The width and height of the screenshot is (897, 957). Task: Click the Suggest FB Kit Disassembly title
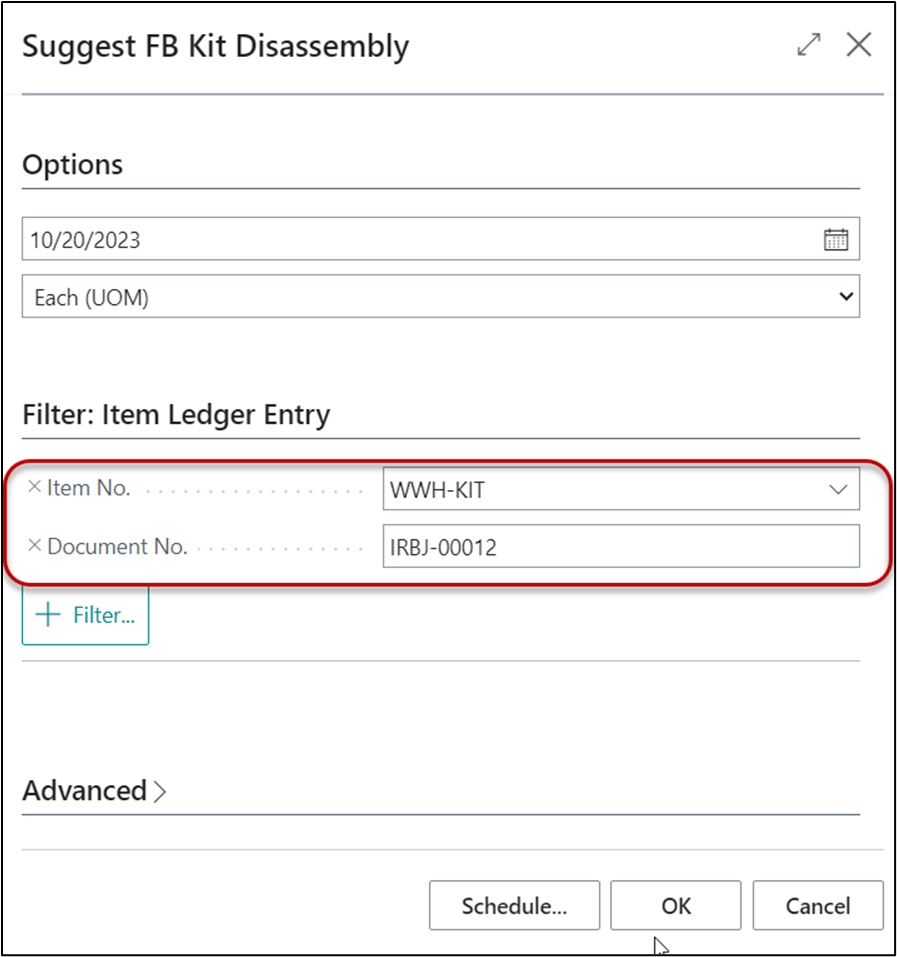[216, 47]
